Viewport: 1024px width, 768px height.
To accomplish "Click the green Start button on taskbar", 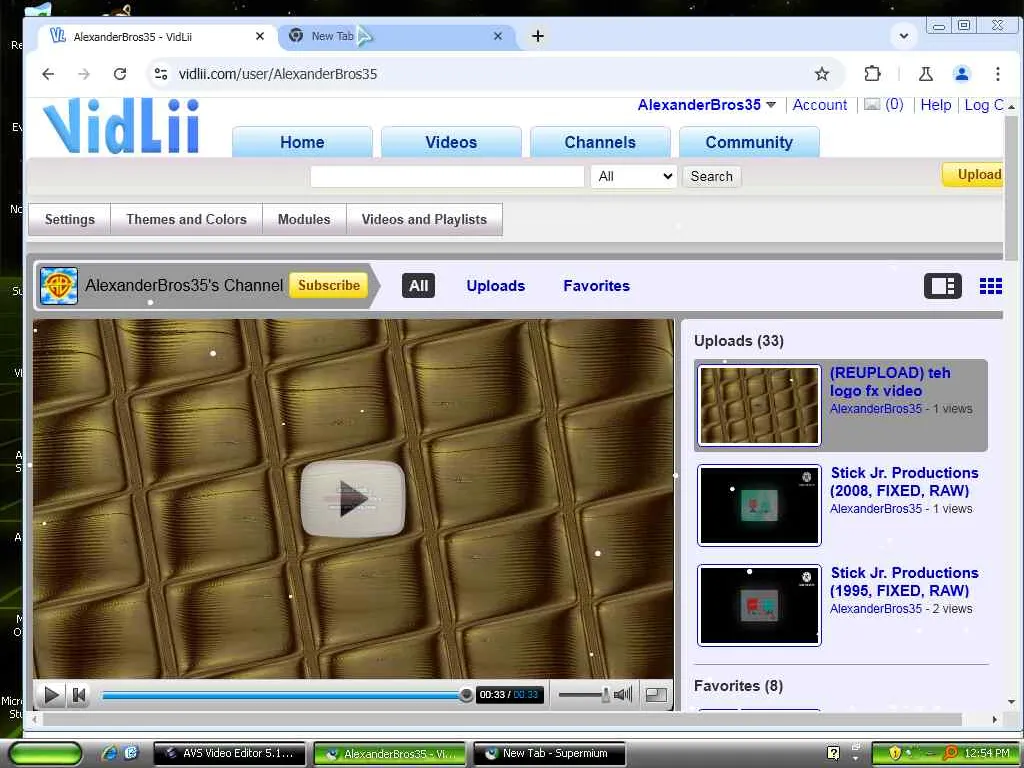I will pyautogui.click(x=46, y=754).
